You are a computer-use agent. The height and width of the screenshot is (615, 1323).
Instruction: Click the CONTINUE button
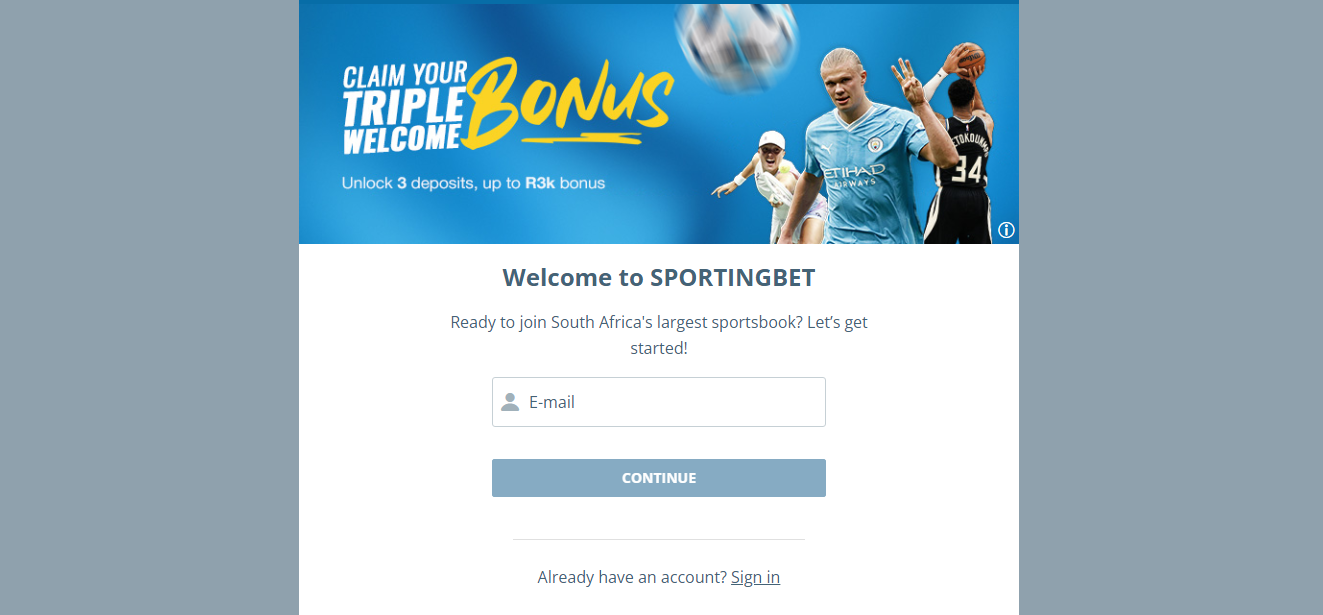pyautogui.click(x=659, y=478)
